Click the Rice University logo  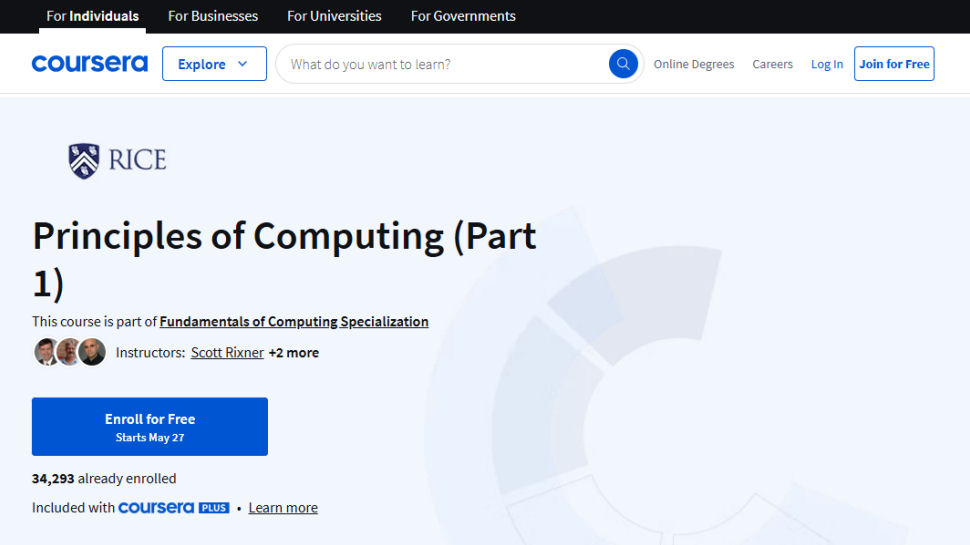pos(118,160)
